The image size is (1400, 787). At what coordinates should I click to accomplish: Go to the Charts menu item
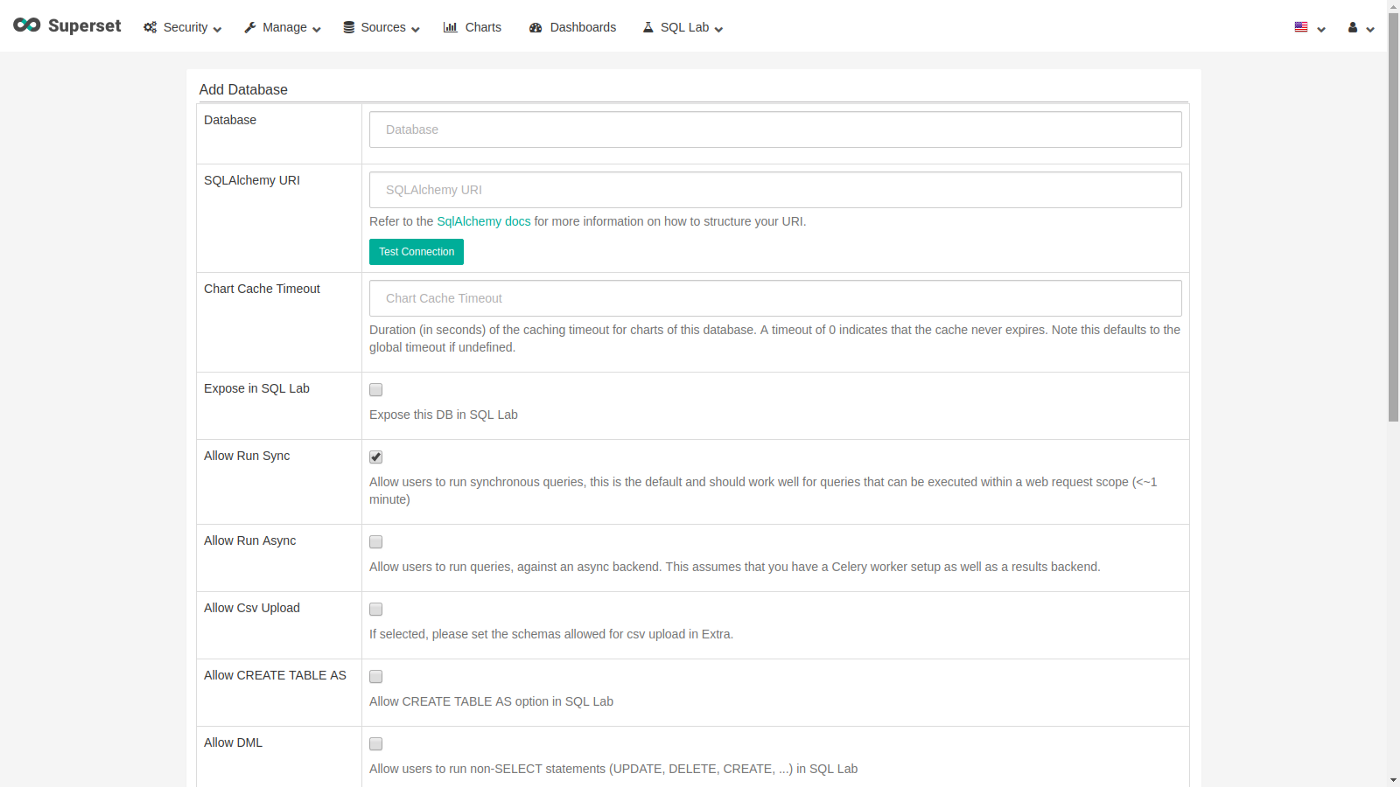[483, 28]
